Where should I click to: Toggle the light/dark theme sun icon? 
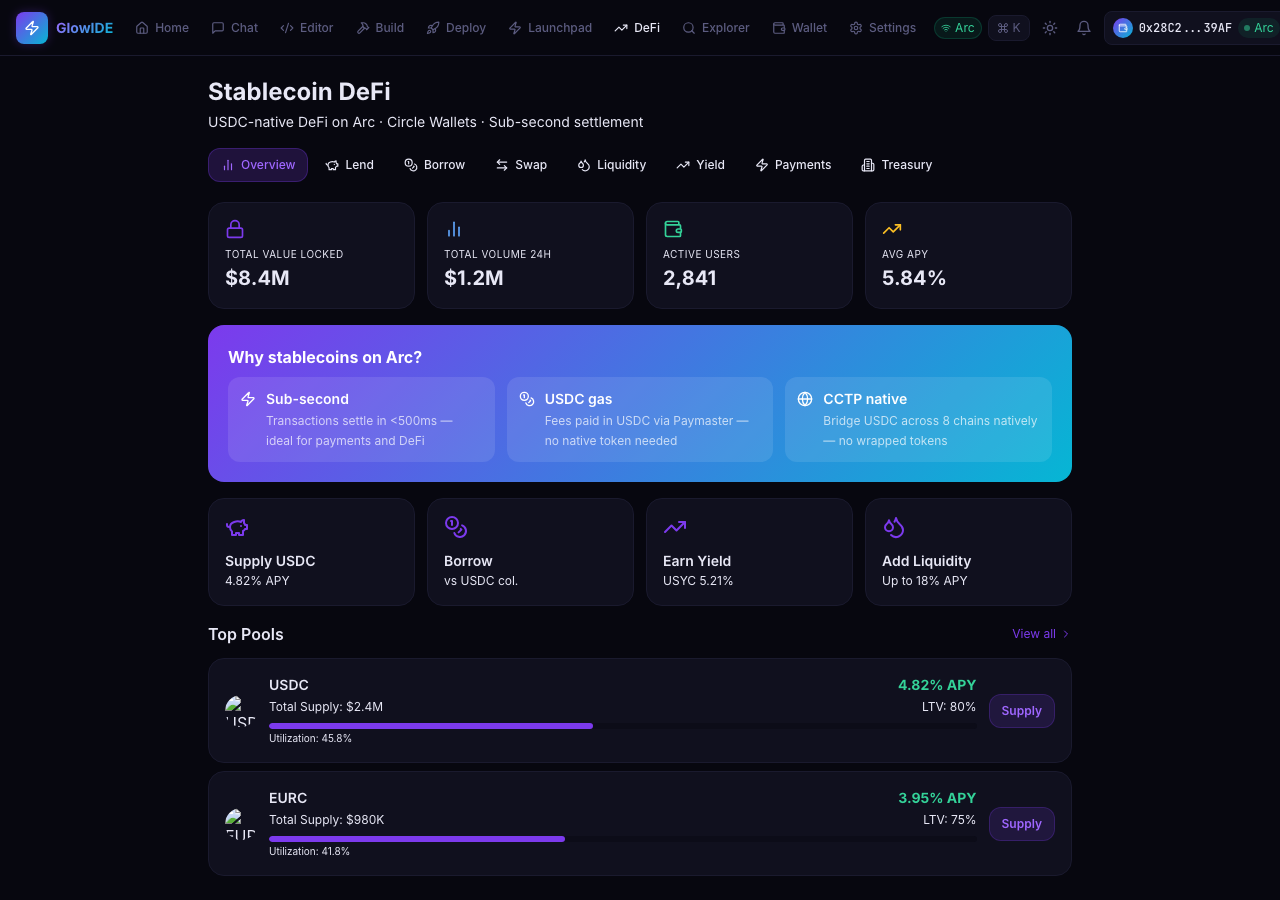tap(1050, 28)
